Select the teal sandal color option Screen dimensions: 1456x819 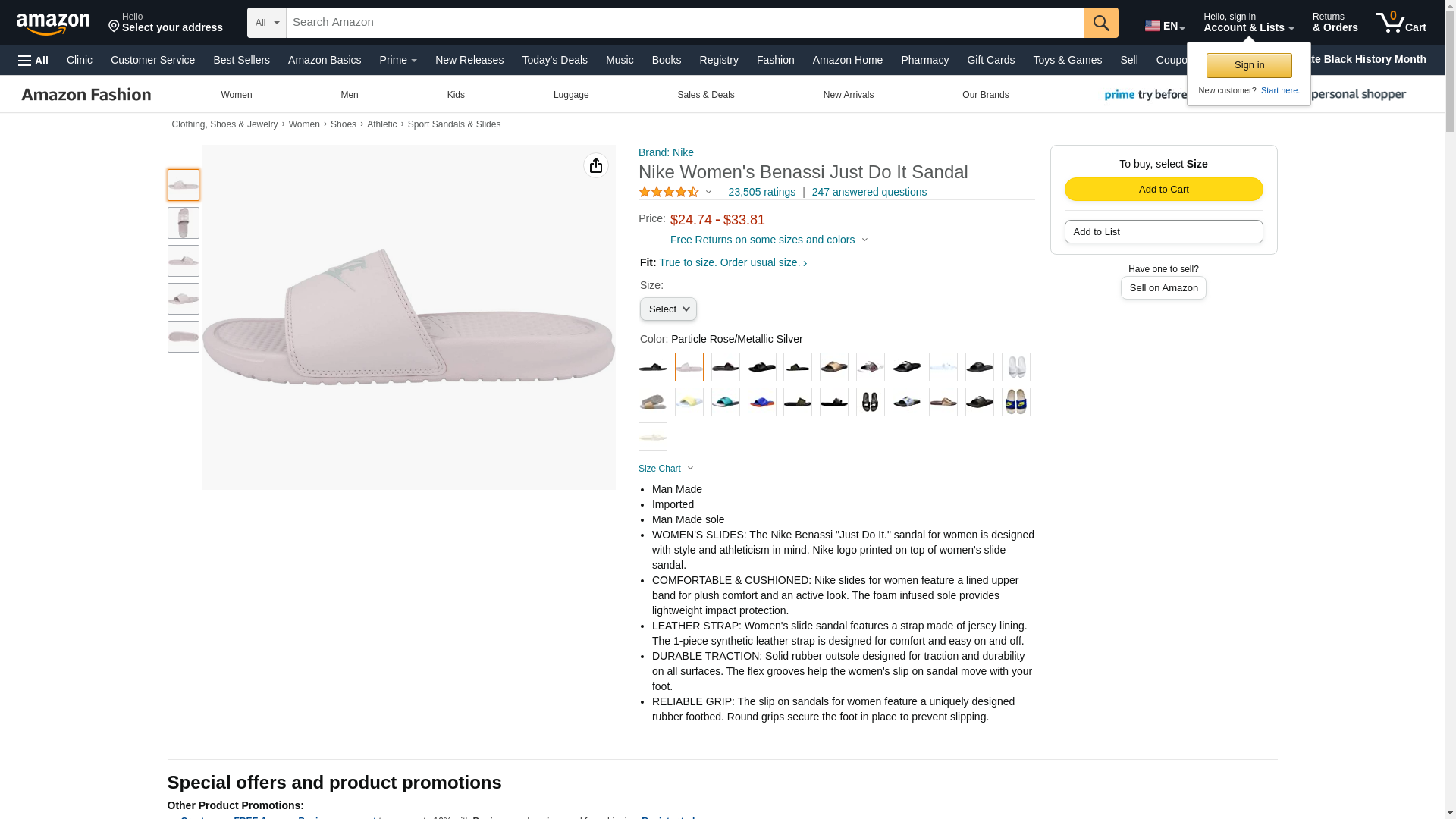(x=725, y=402)
